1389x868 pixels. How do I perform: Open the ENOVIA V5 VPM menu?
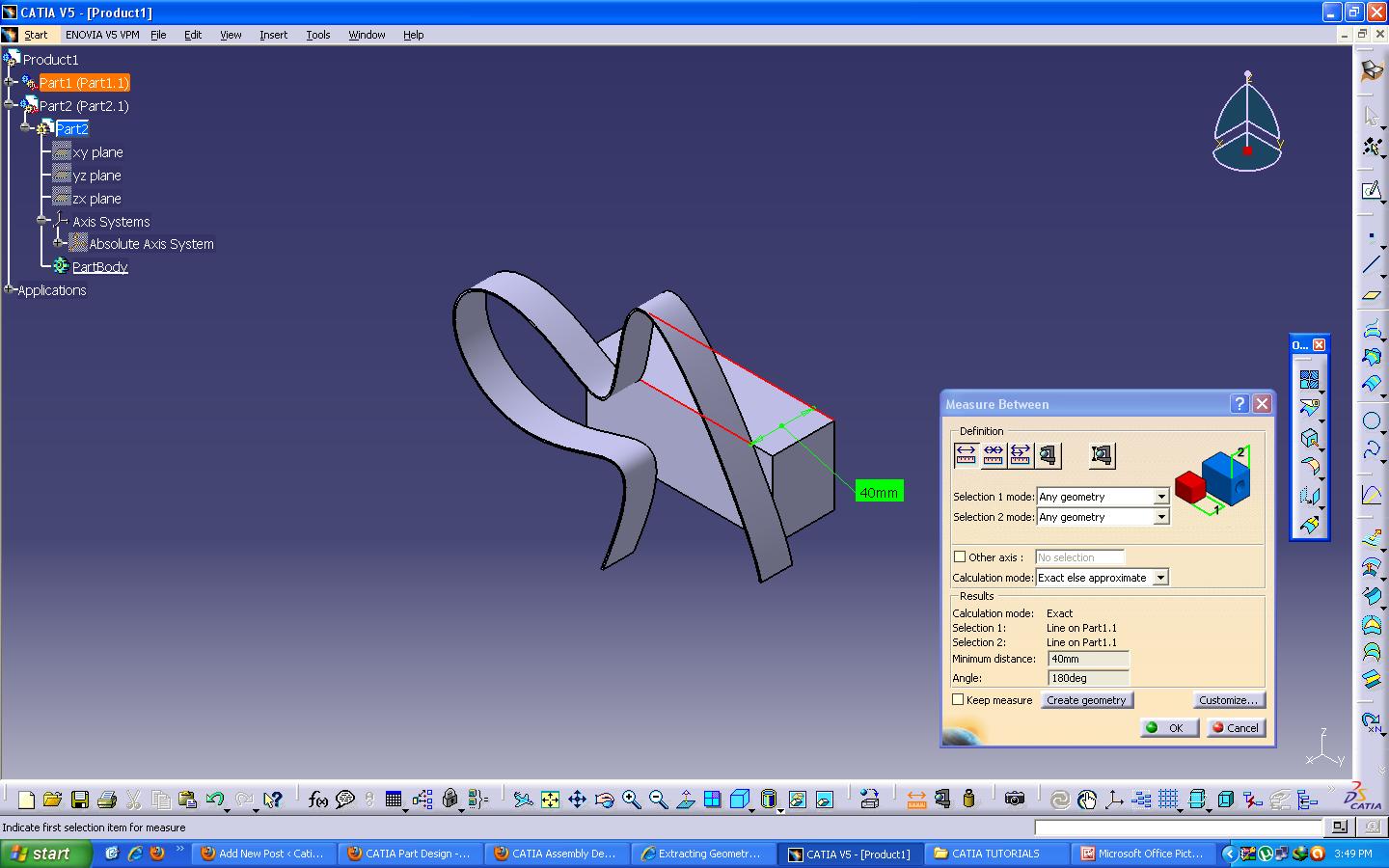(101, 35)
